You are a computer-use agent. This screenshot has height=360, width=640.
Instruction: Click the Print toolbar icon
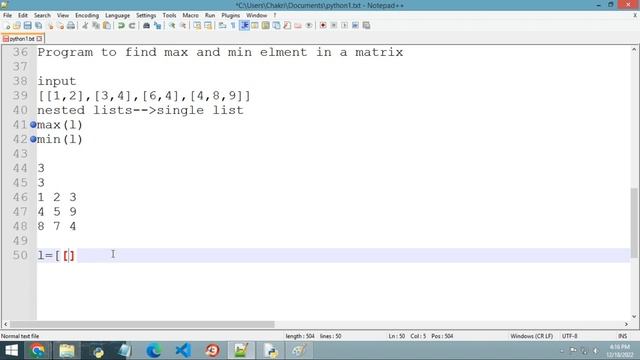pos(71,26)
